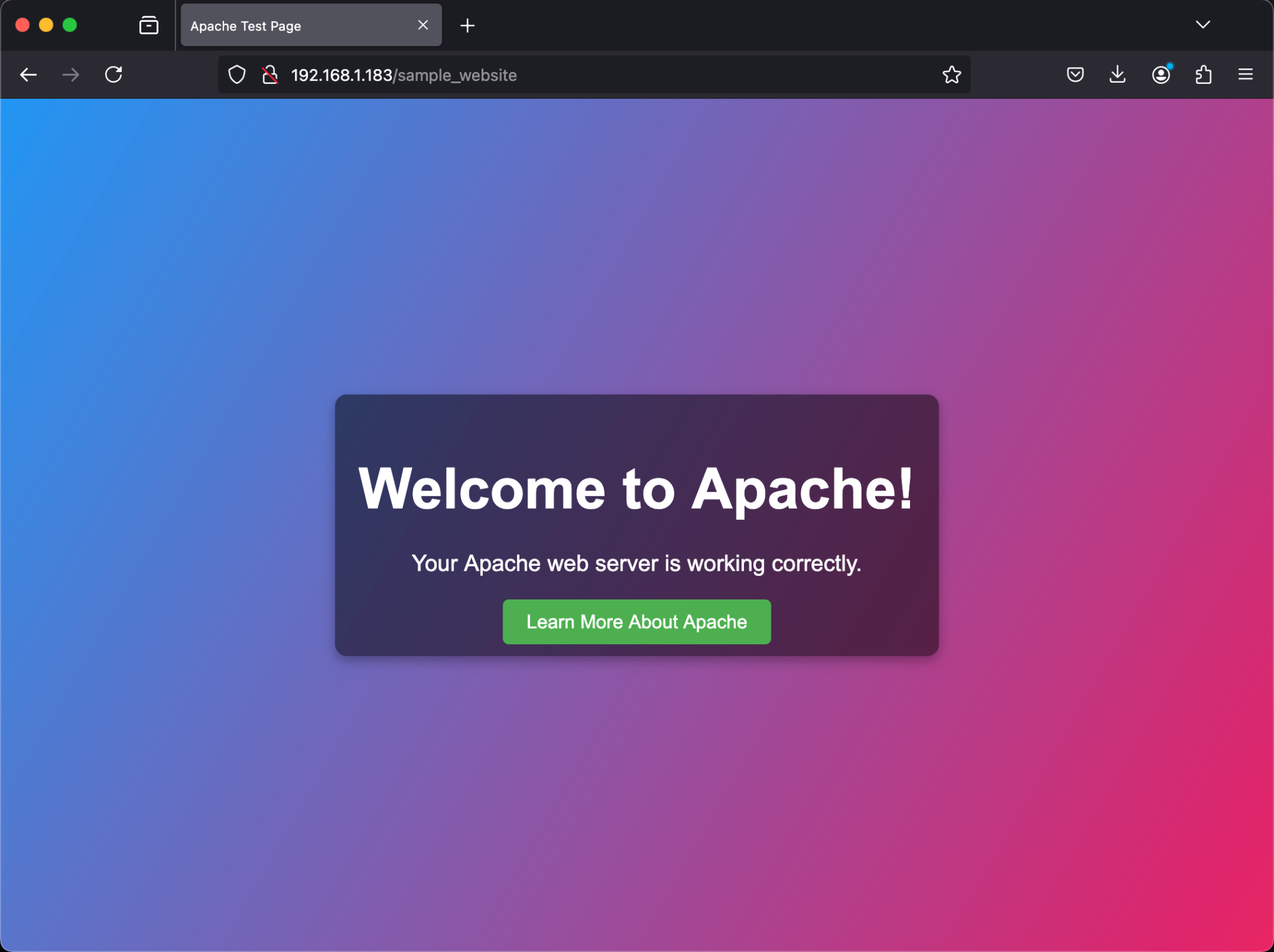Screen dimensions: 1274x952
Task: Reload the current page
Action: (113, 75)
